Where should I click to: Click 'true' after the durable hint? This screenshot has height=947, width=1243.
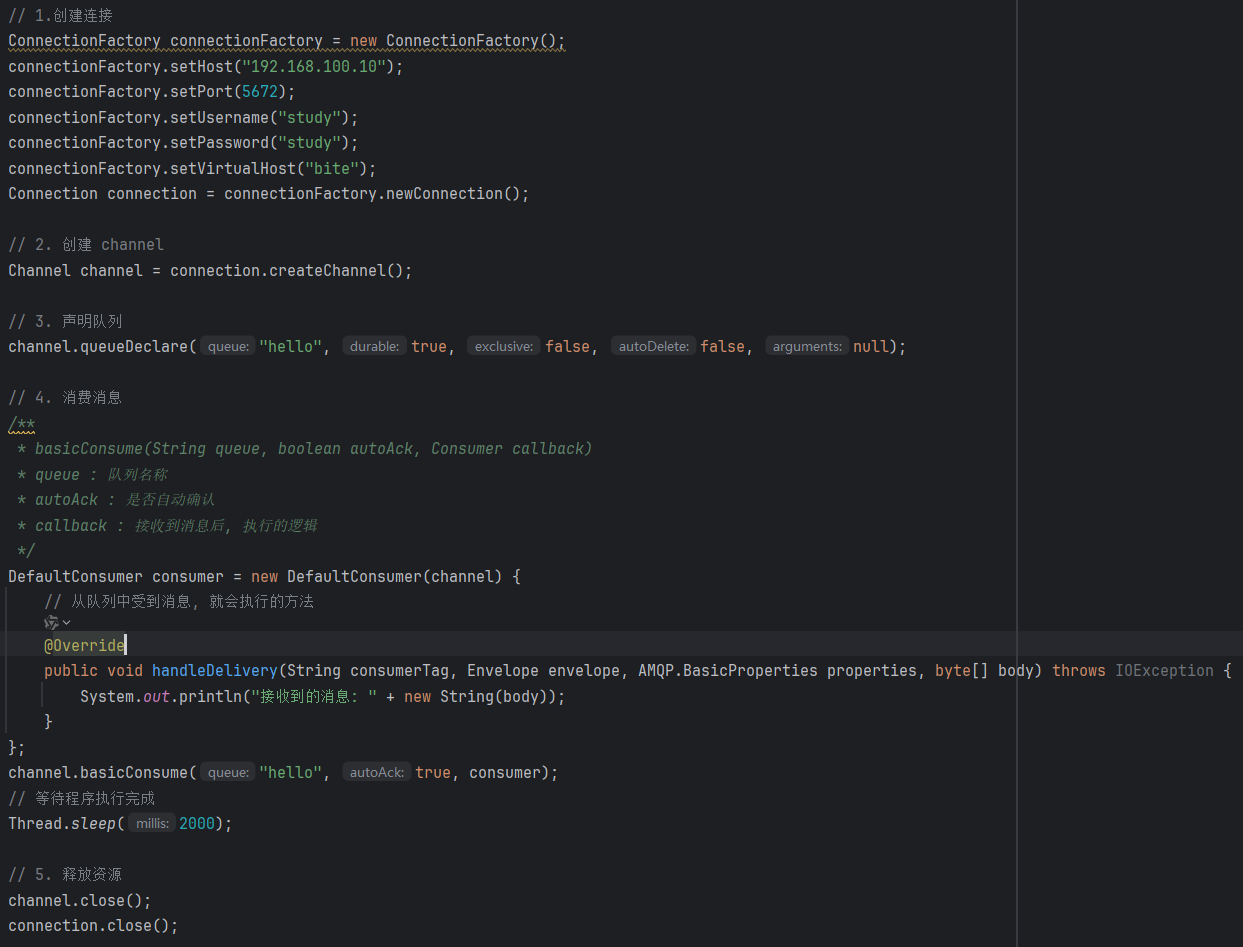pos(429,347)
